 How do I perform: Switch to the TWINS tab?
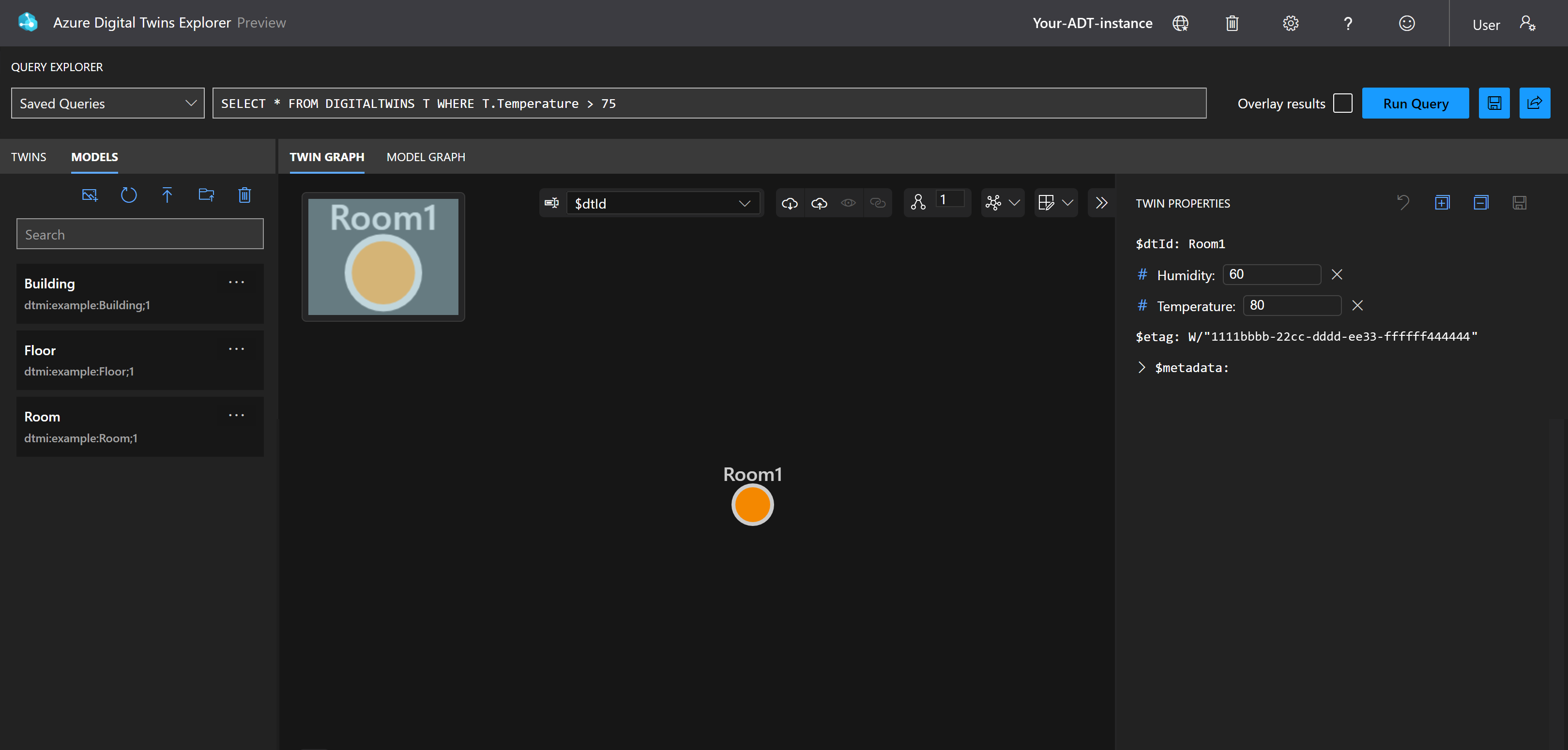[x=28, y=156]
